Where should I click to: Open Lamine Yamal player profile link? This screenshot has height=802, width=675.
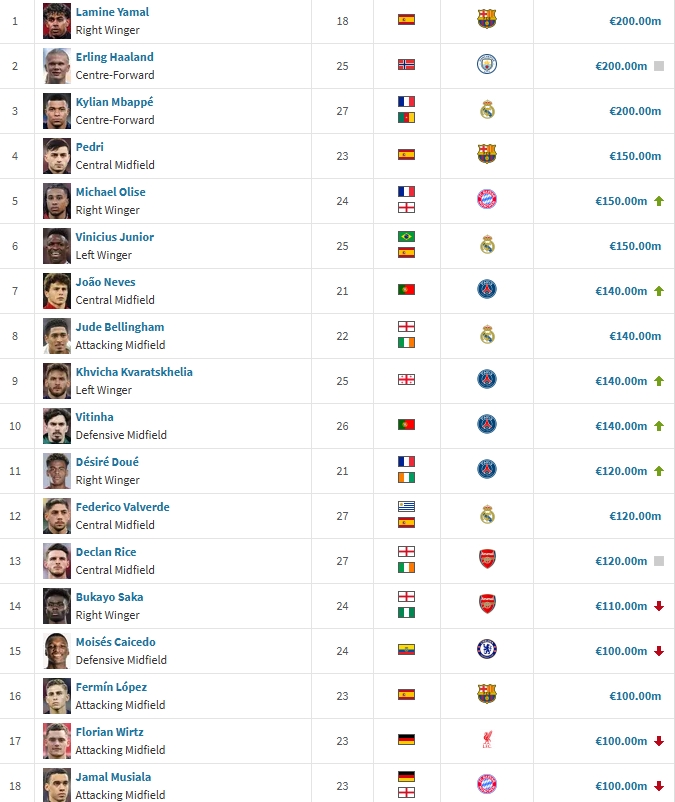[x=112, y=12]
